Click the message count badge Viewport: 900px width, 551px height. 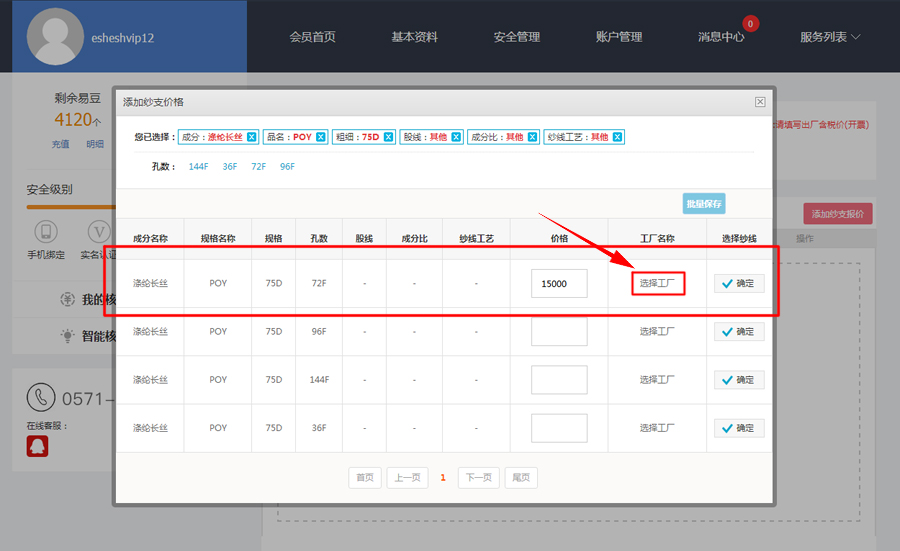[x=750, y=24]
